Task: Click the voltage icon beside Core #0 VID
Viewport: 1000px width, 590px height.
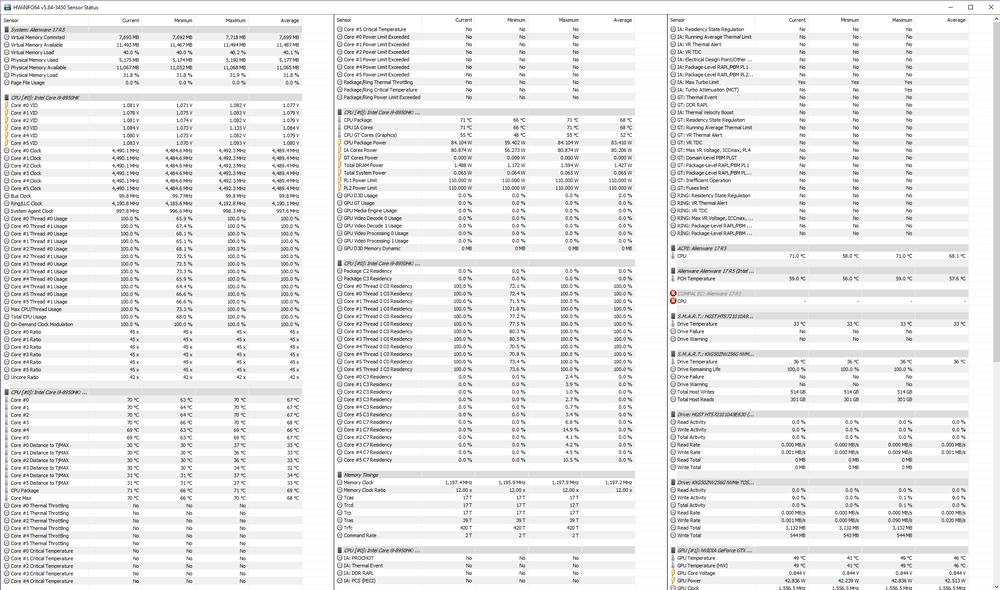Action: coord(6,104)
